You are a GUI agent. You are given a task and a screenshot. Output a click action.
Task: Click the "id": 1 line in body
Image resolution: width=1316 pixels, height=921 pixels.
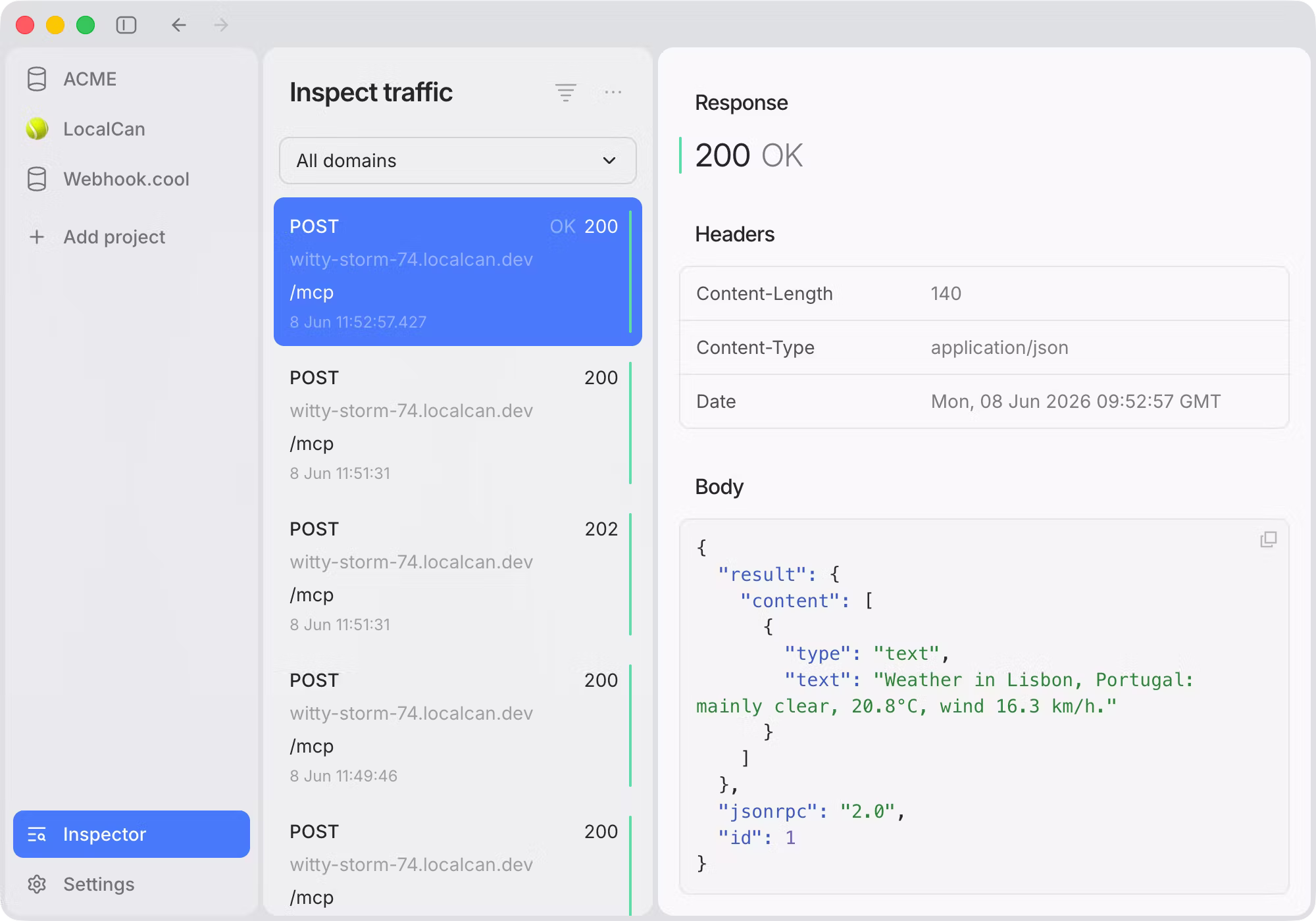[757, 837]
